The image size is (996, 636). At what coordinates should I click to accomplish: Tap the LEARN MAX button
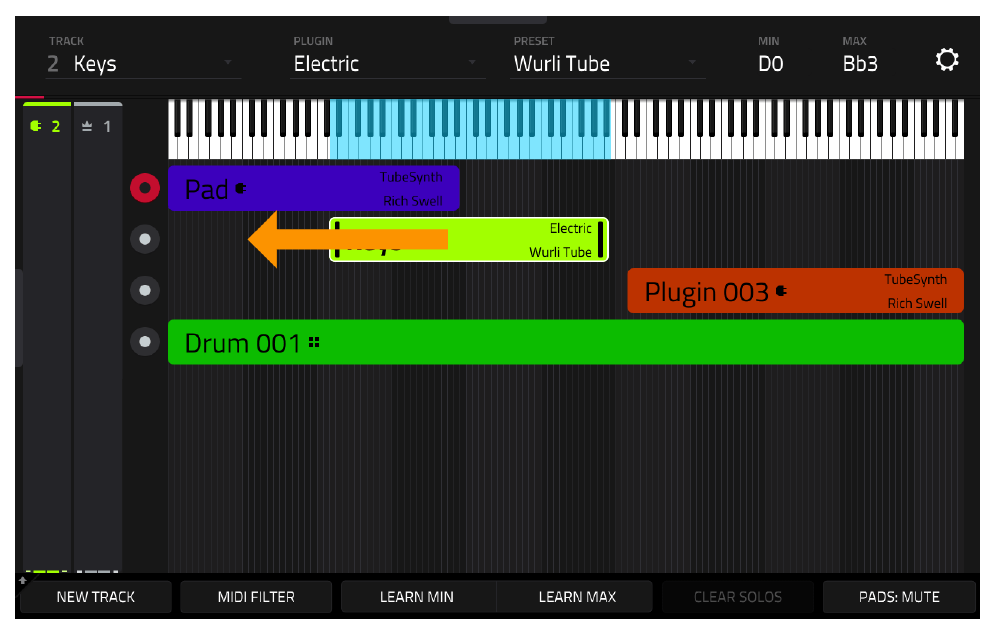coord(577,597)
